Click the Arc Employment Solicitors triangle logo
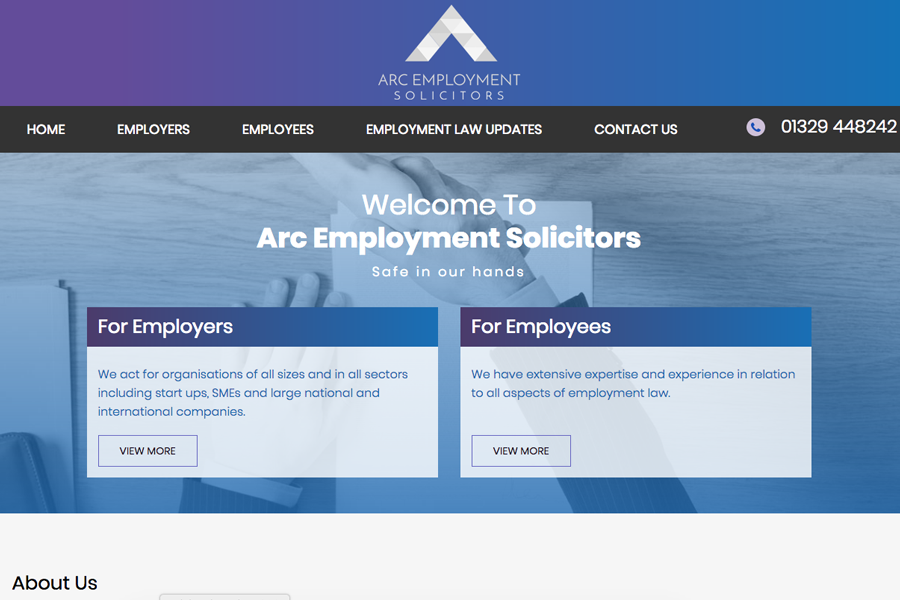The width and height of the screenshot is (900, 600). point(451,33)
